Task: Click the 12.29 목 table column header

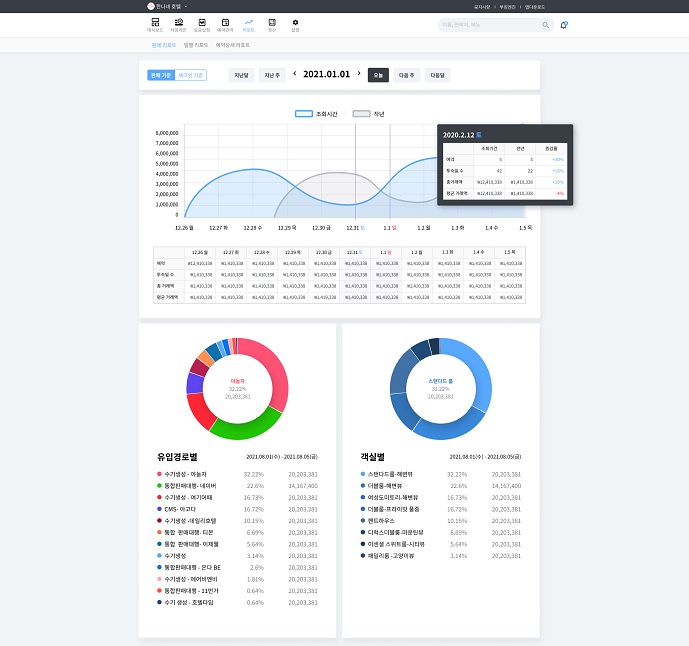Action: point(293,252)
